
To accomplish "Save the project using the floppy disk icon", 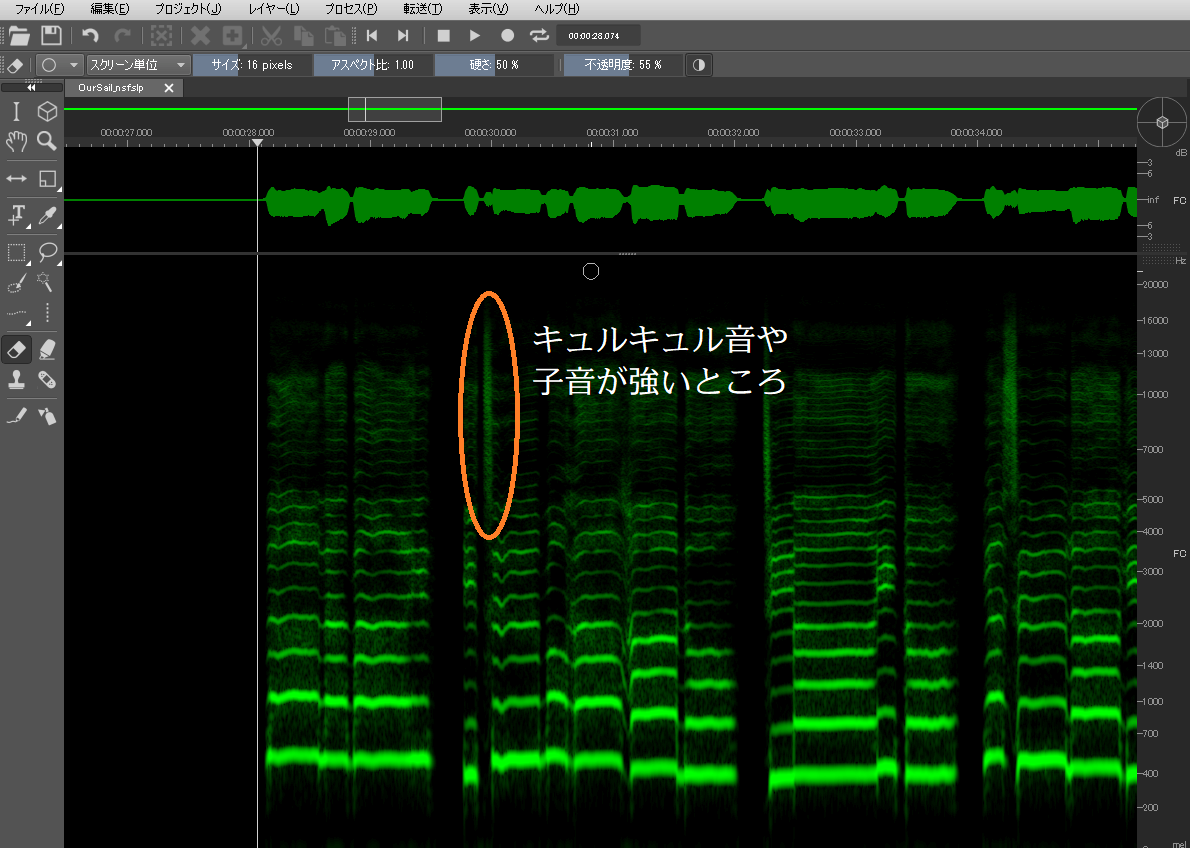I will click(x=51, y=35).
